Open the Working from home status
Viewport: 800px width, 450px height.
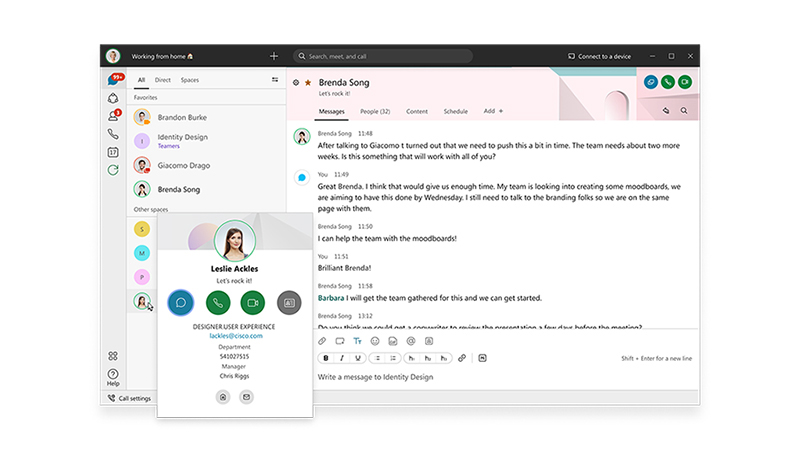(162, 56)
